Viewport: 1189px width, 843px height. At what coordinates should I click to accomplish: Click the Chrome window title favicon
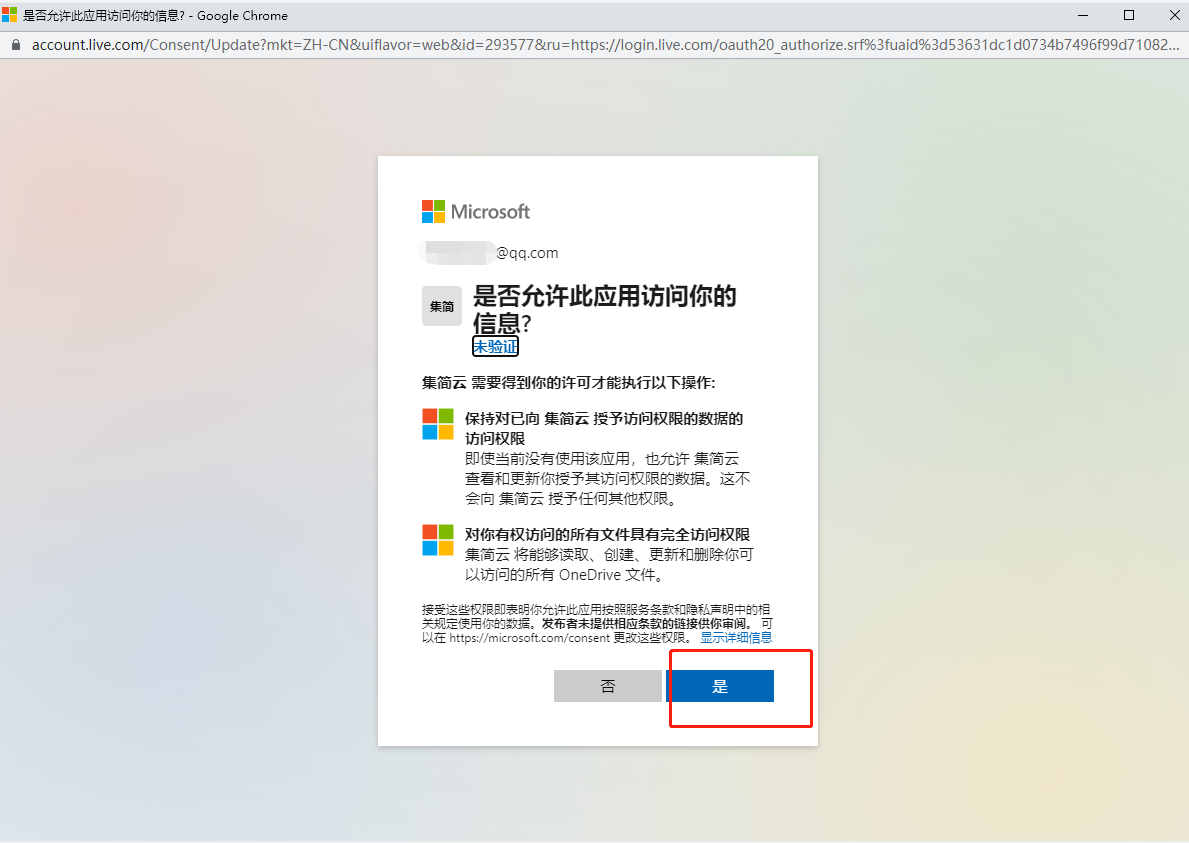click(9, 15)
